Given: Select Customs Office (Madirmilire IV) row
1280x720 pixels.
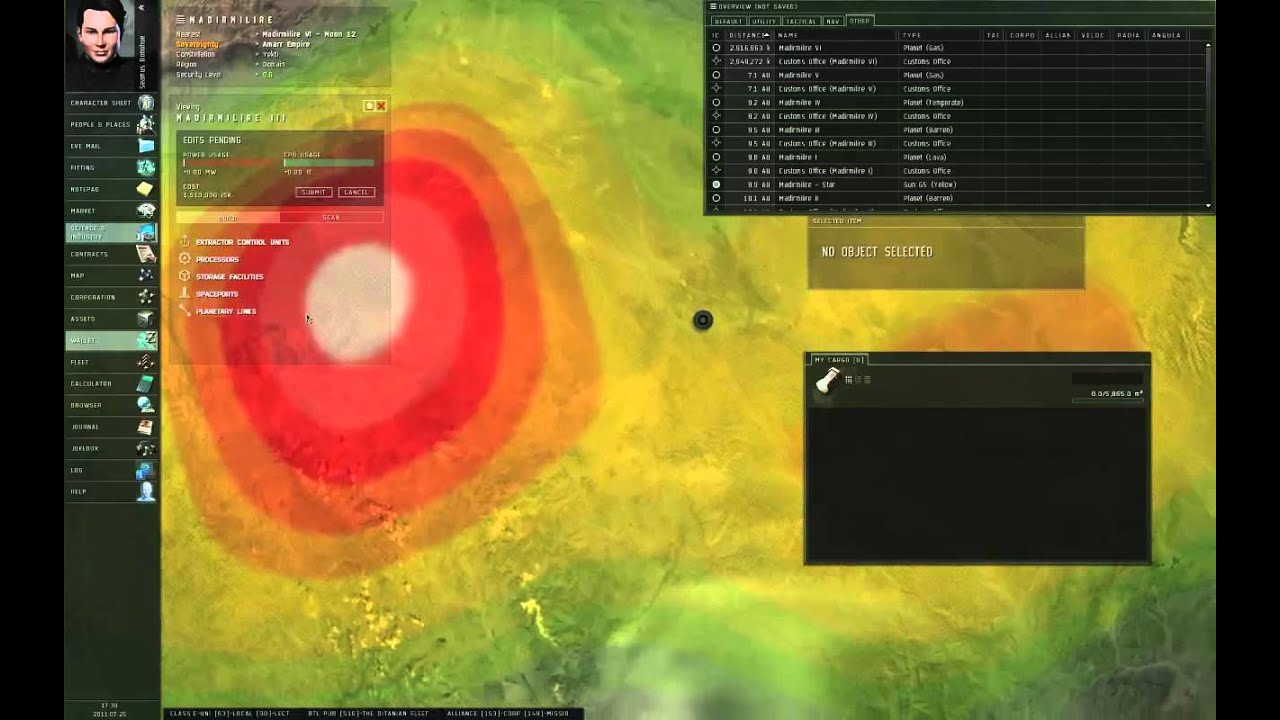Looking at the screenshot, I should pyautogui.click(x=957, y=116).
